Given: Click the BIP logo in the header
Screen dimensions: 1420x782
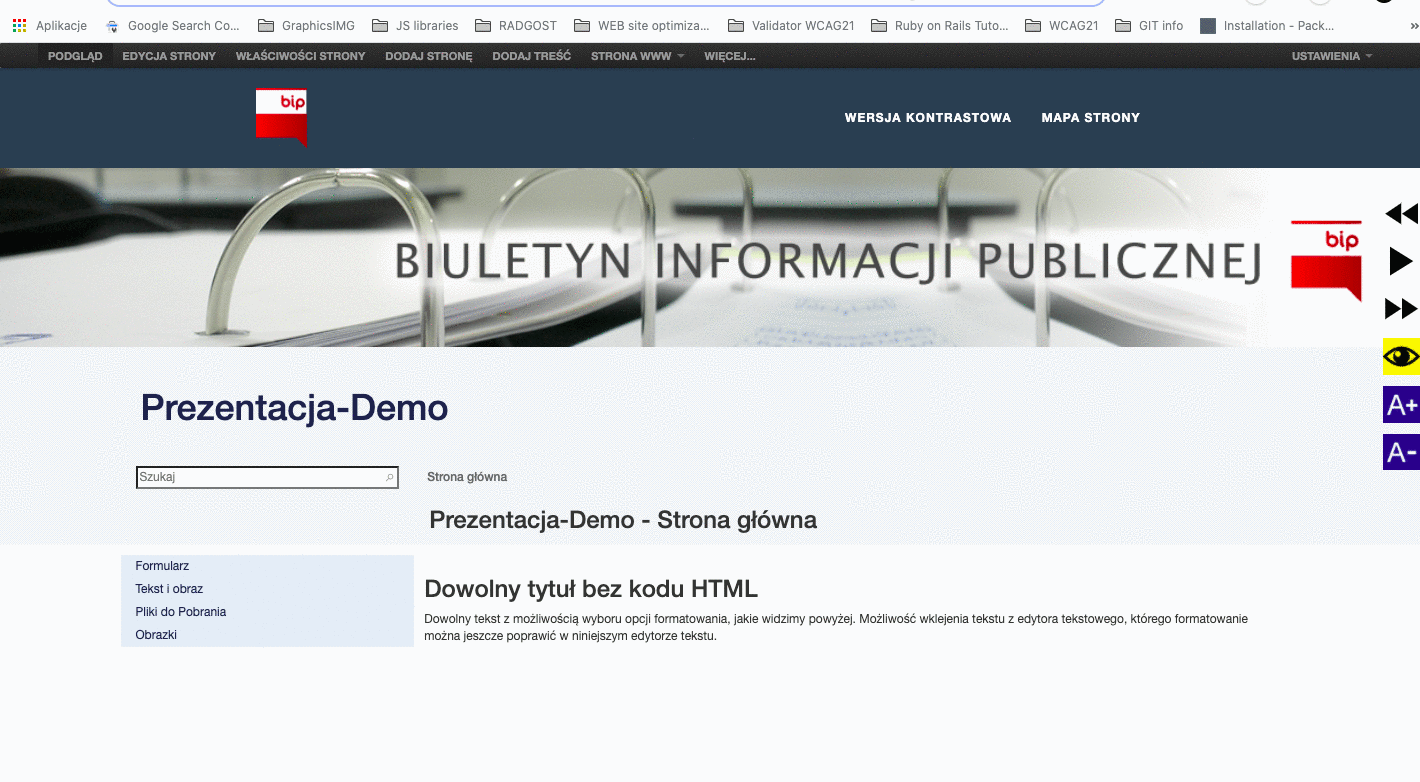Looking at the screenshot, I should tap(281, 117).
